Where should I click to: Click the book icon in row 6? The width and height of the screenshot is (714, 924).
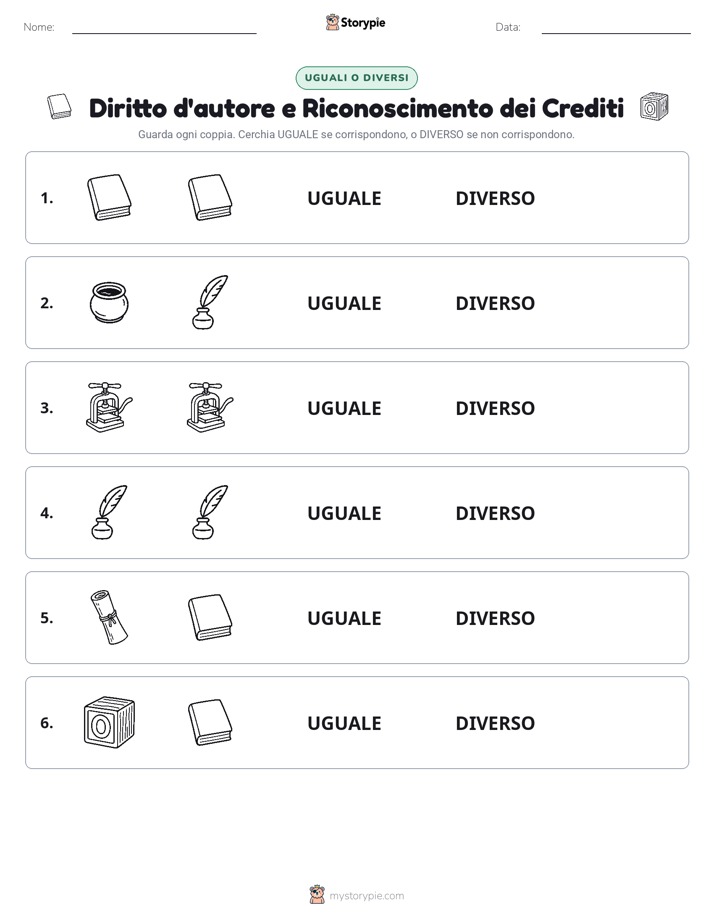pos(210,722)
